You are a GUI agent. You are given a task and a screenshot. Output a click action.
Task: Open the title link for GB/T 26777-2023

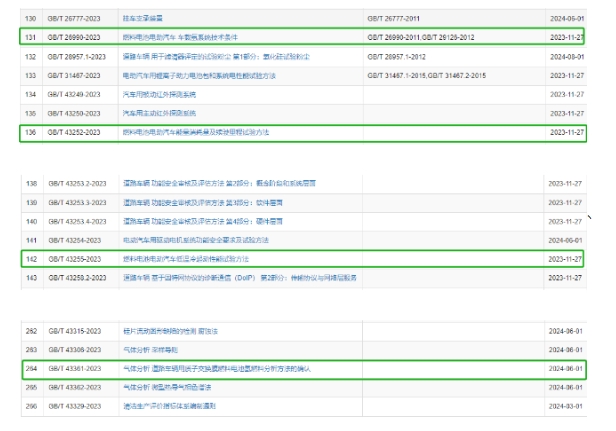[x=145, y=17]
